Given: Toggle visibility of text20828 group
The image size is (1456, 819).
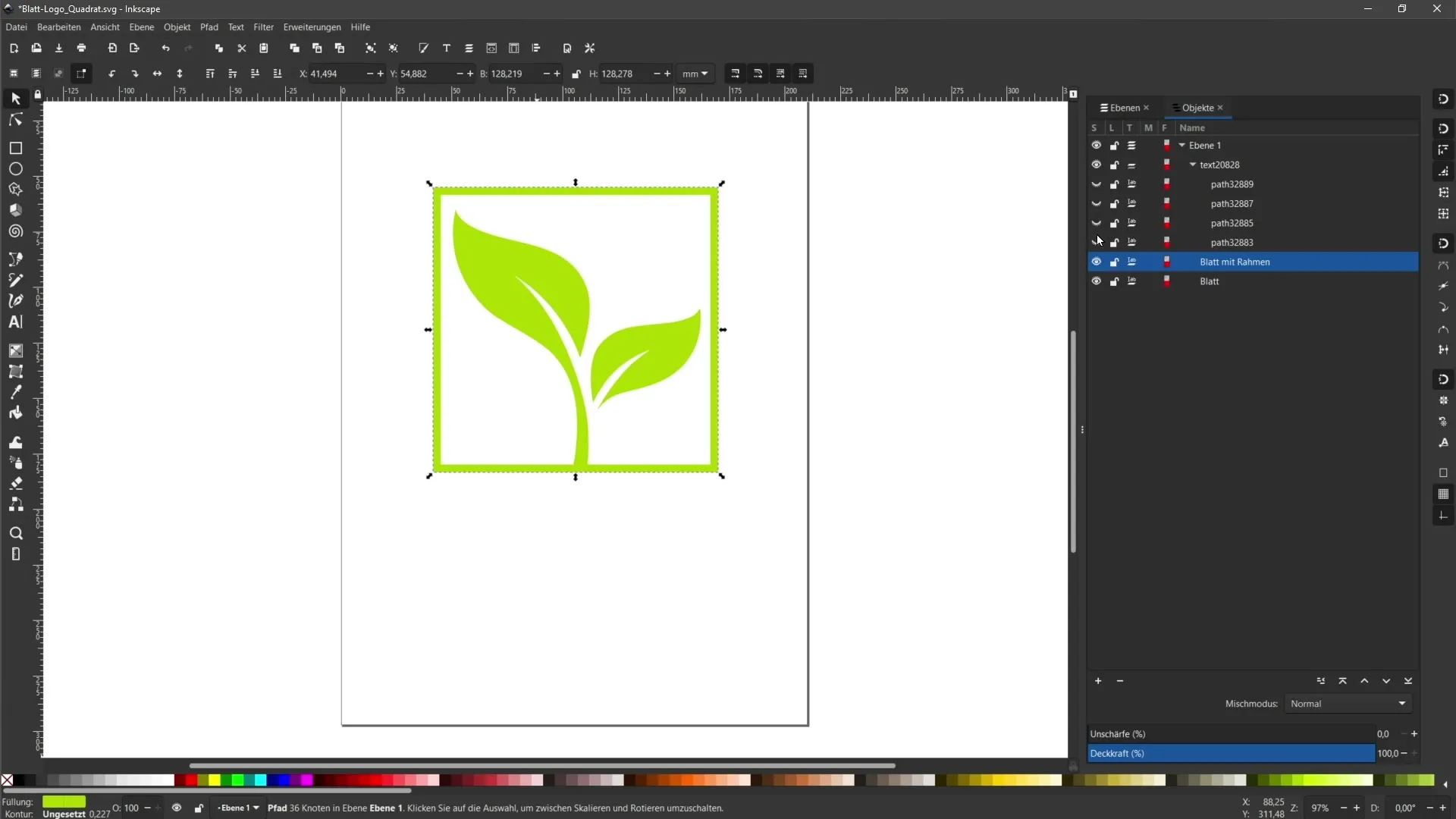Looking at the screenshot, I should pyautogui.click(x=1096, y=164).
